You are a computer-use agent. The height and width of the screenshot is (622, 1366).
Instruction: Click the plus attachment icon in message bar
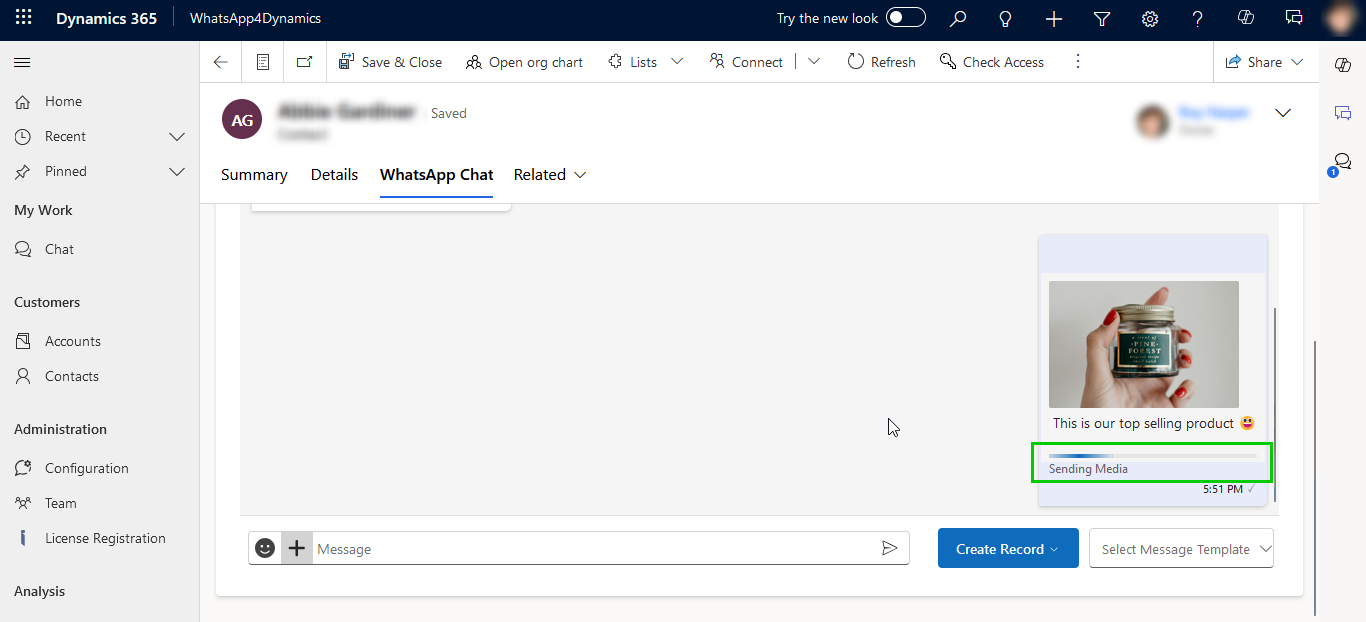click(297, 548)
